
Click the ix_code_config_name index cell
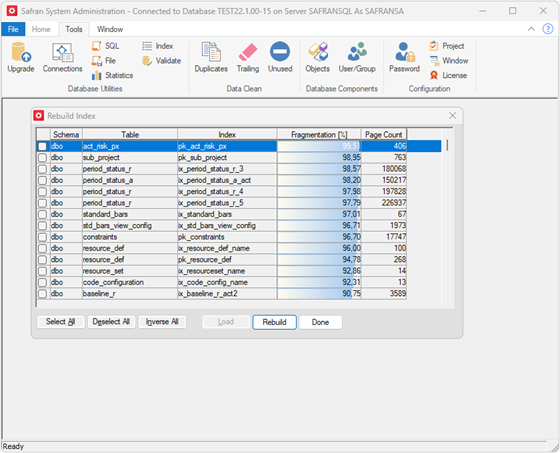(x=227, y=282)
